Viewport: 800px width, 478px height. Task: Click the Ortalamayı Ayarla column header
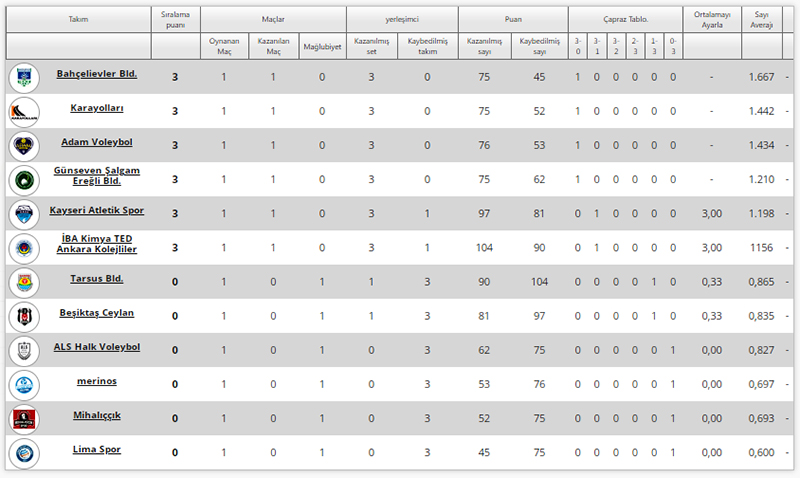click(711, 20)
